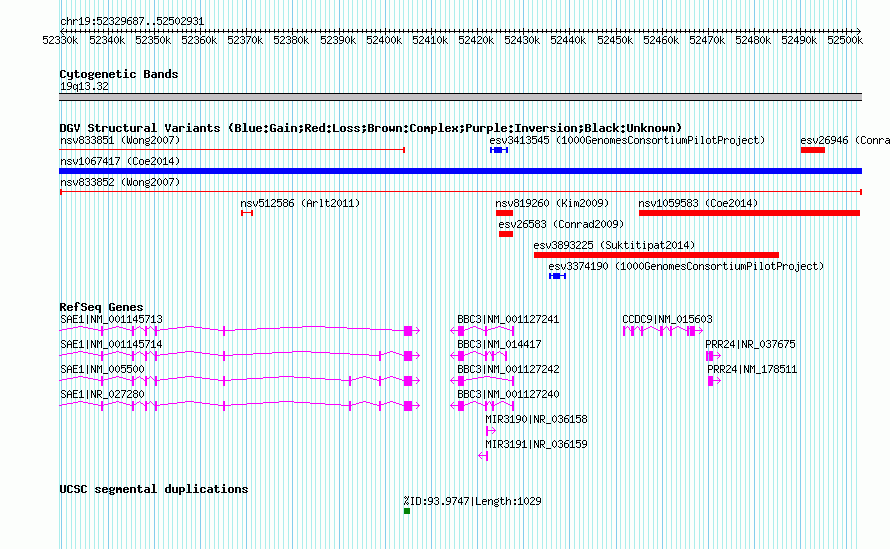Select the 19q13.32 band label
890x549 pixels.
click(x=84, y=86)
